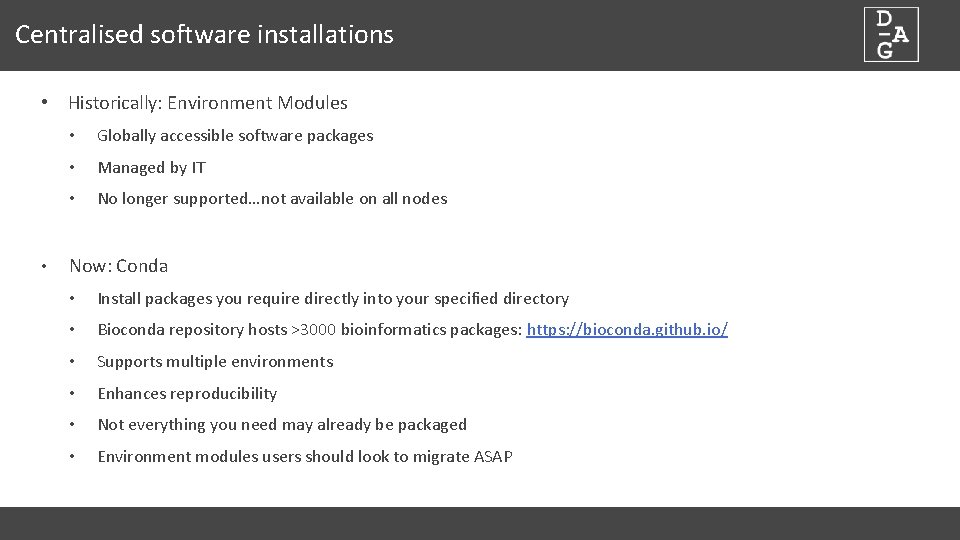Select 'Supports multiple environments' bullet
960x540 pixels.
point(216,361)
